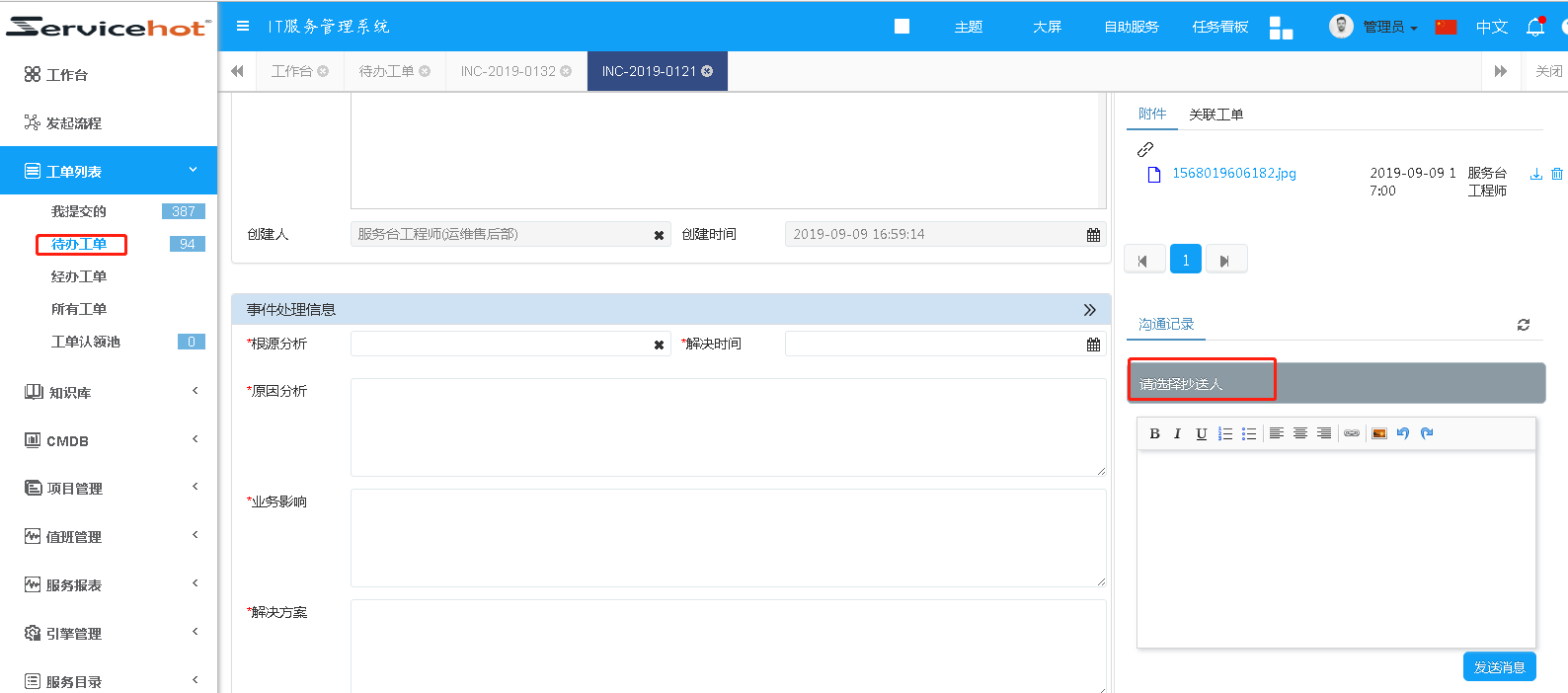The height and width of the screenshot is (693, 1568).
Task: Switch to the INC-2019-0132 tab
Action: [508, 71]
